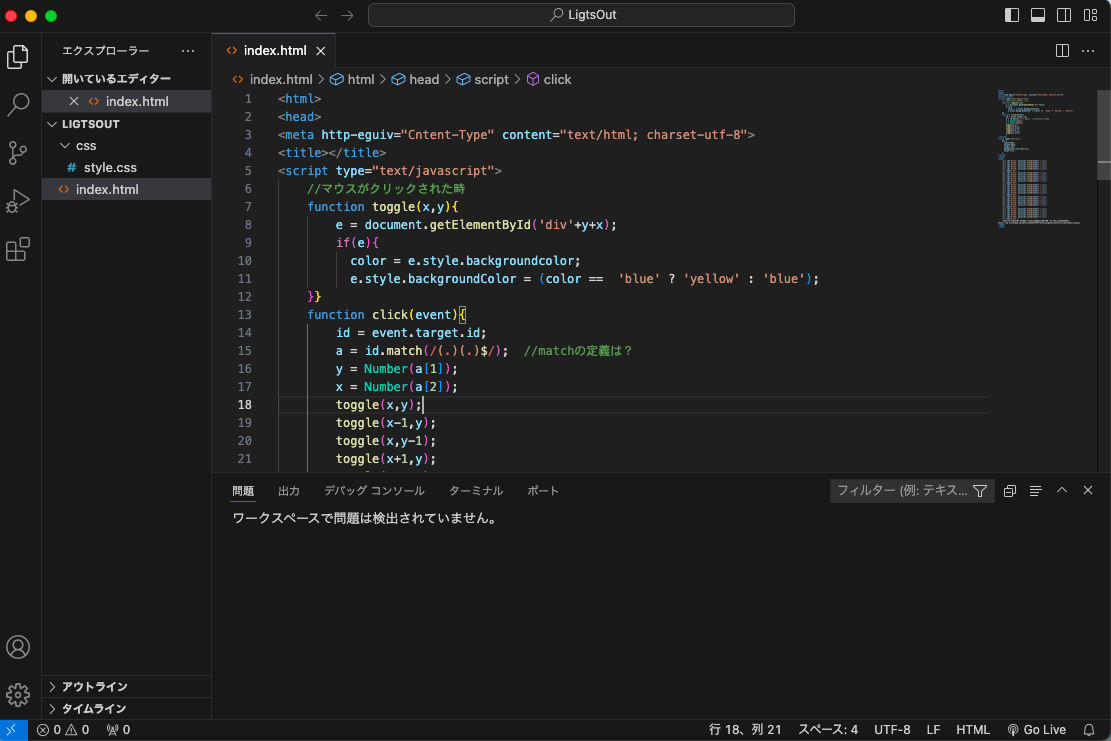Open style.css from the explorer tree
The width and height of the screenshot is (1111, 741).
tap(110, 168)
